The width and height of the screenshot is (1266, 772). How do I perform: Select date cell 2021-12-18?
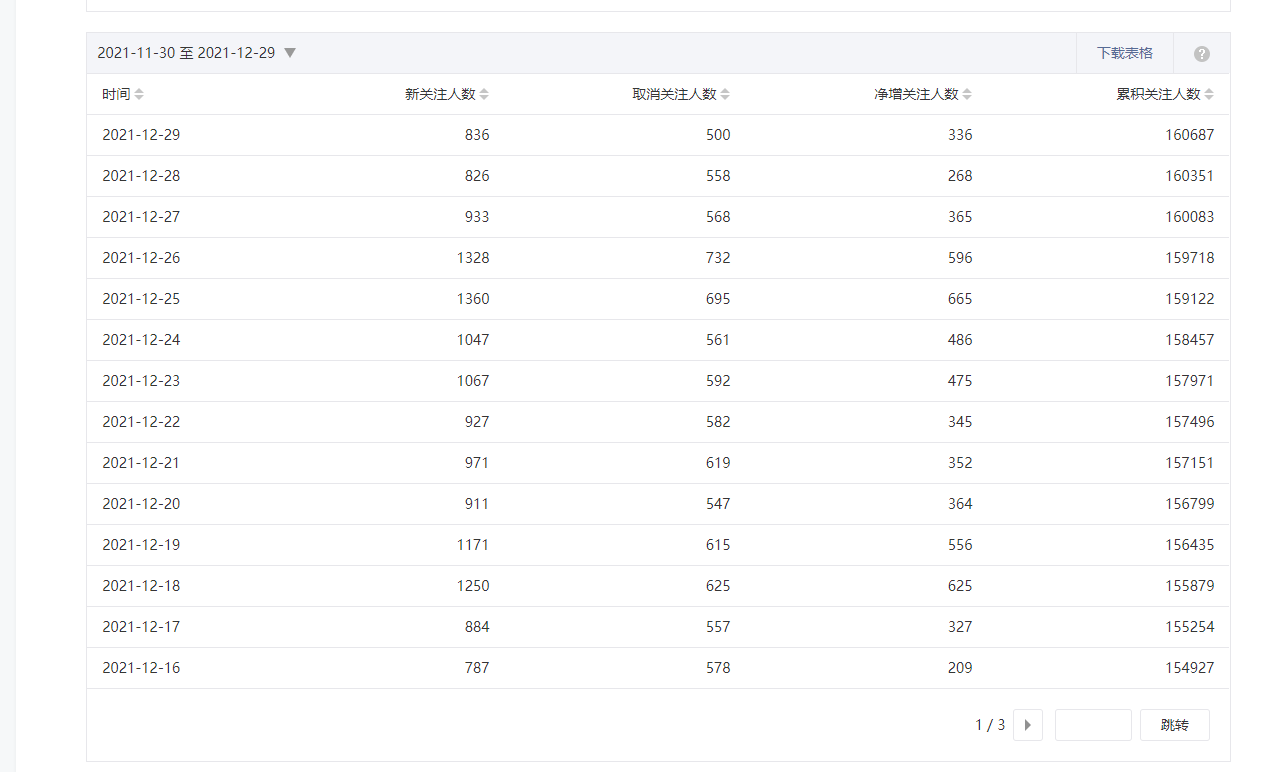(x=141, y=586)
